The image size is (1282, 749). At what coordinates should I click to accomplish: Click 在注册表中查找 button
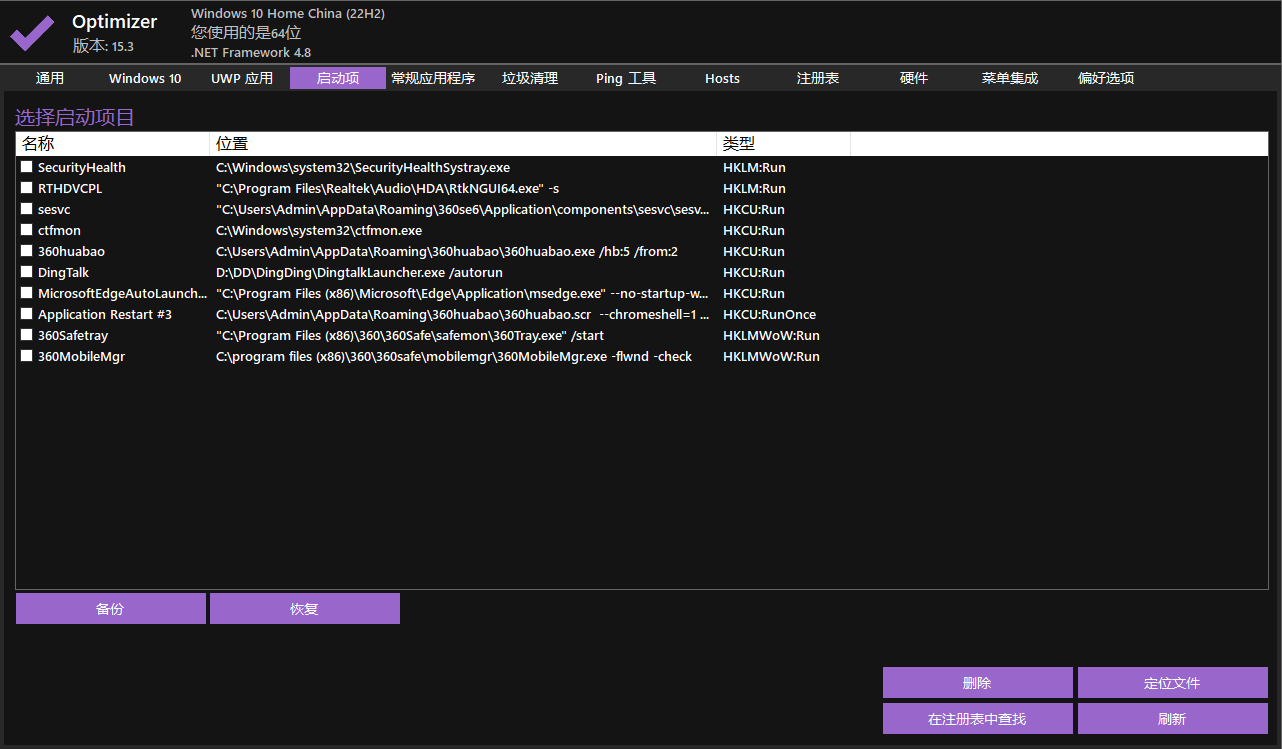(977, 718)
